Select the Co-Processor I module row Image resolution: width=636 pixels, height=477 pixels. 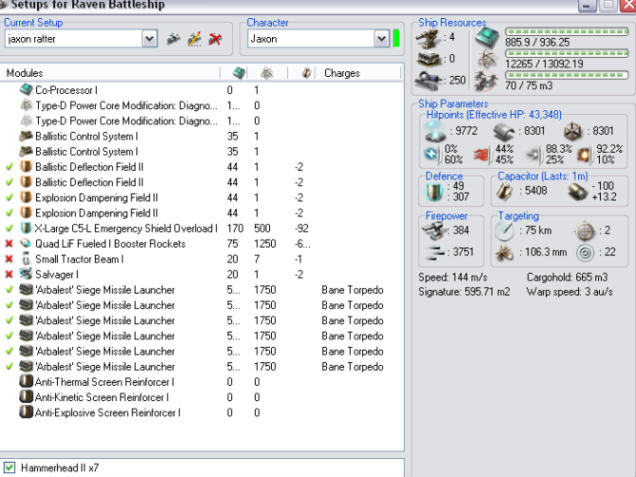[x=202, y=90]
